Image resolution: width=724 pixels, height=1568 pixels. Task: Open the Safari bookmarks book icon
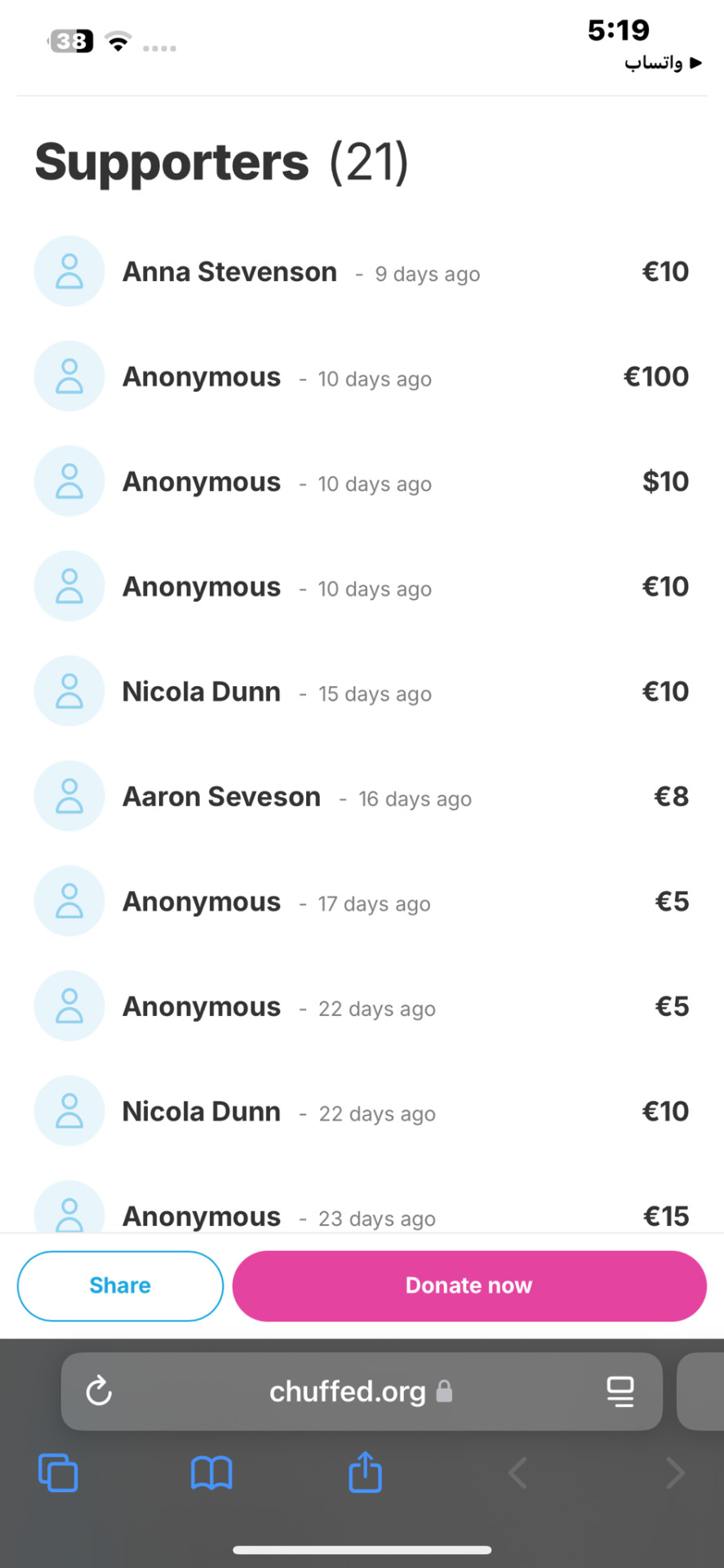211,1473
